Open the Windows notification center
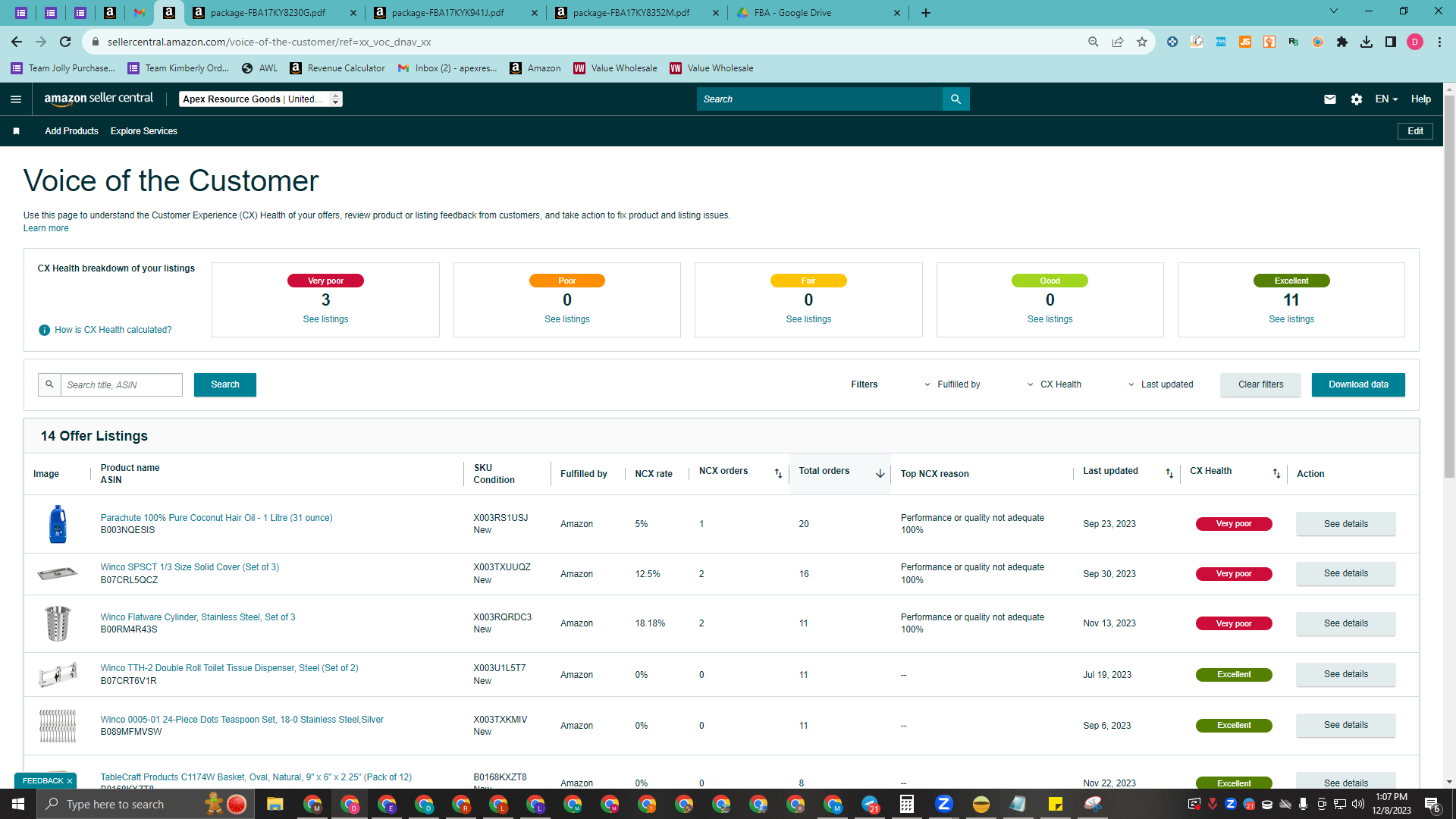 coord(1432,804)
